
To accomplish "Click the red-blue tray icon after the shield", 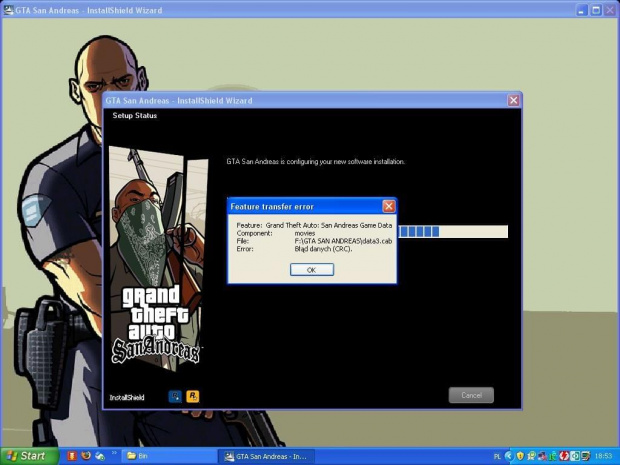I will pos(542,456).
